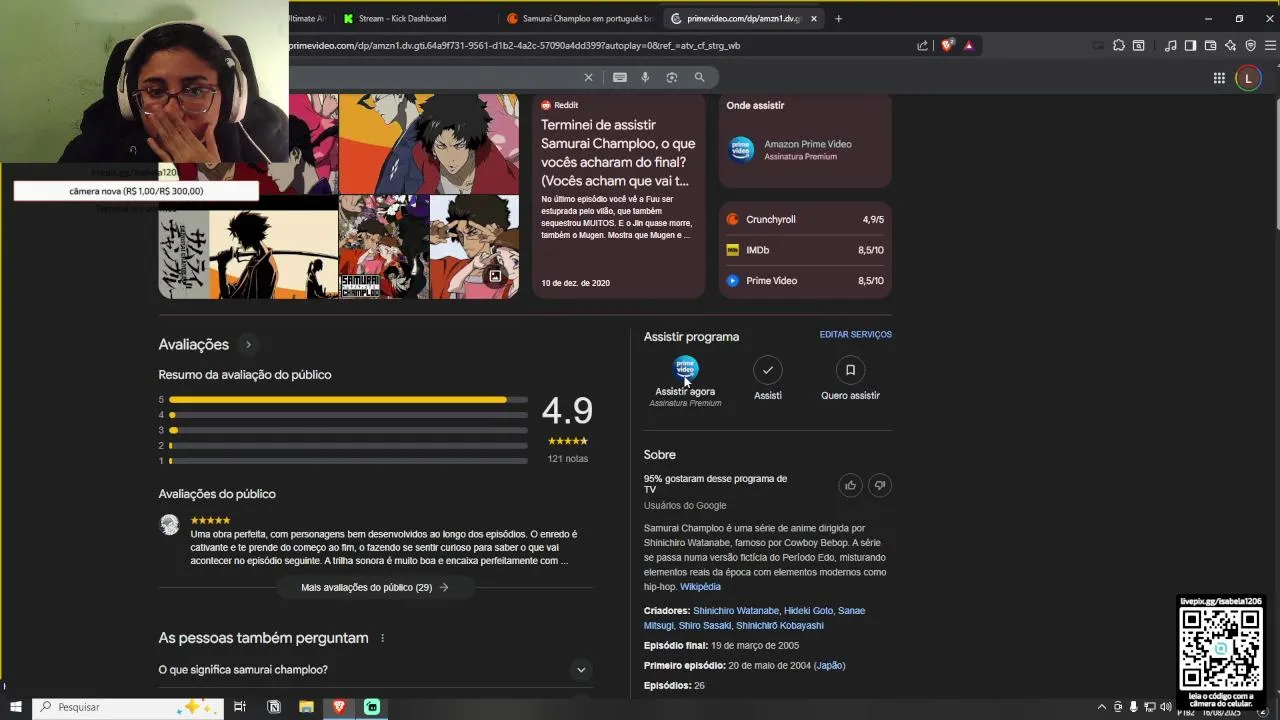Click the search magnifier button
1280x720 pixels.
tap(700, 77)
